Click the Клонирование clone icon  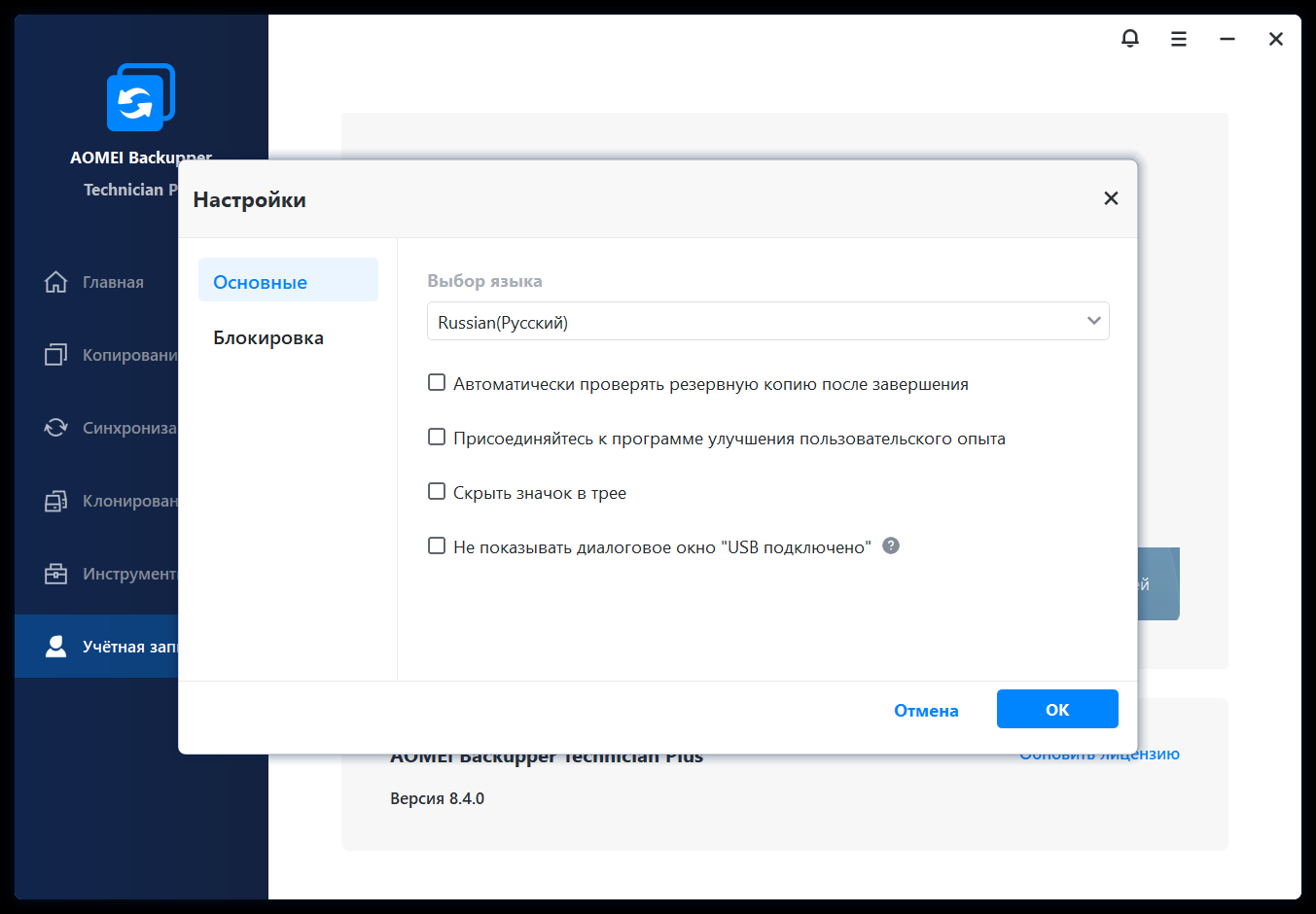[55, 501]
